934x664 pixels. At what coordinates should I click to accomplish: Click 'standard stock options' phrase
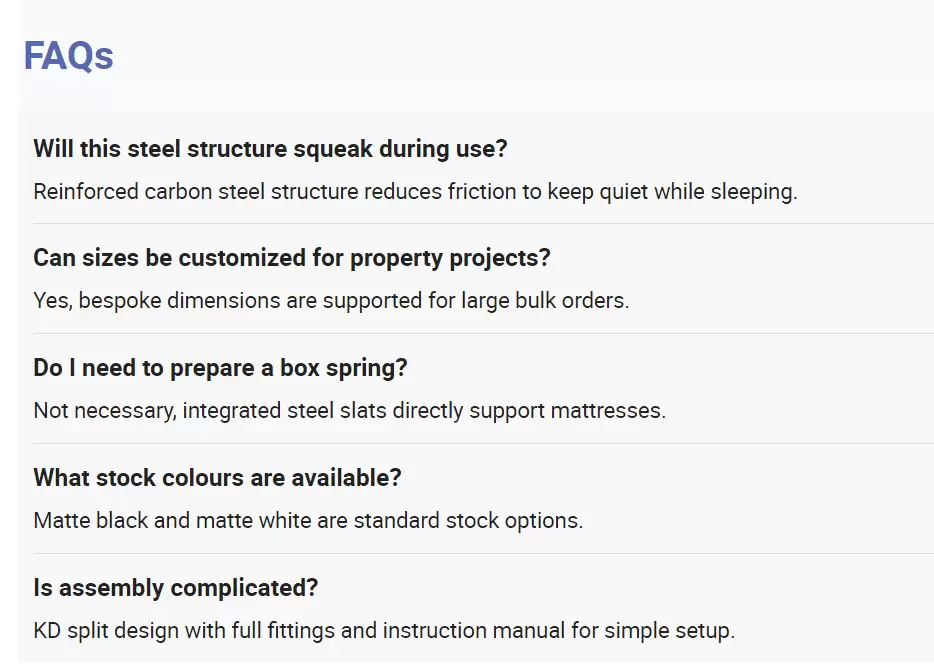468,522
